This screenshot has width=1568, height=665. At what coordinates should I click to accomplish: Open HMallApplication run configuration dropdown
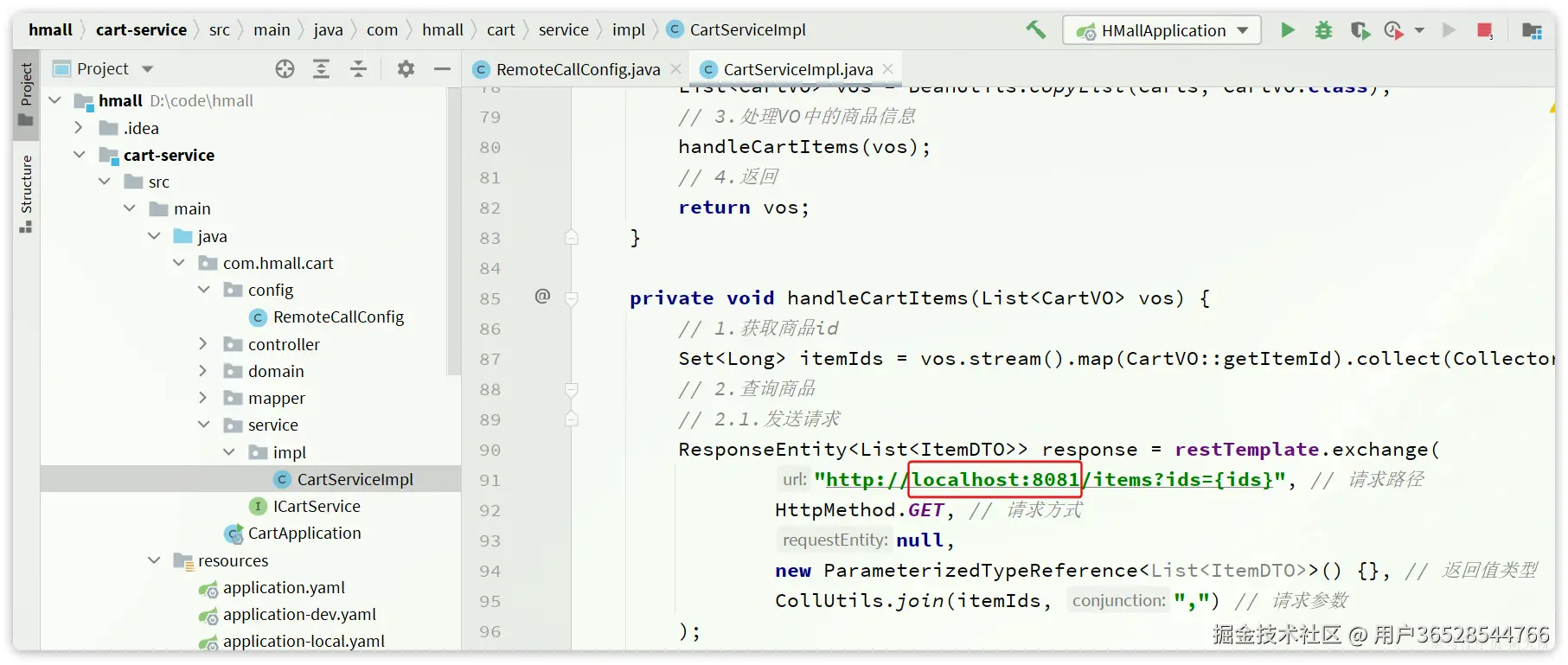[x=1162, y=30]
